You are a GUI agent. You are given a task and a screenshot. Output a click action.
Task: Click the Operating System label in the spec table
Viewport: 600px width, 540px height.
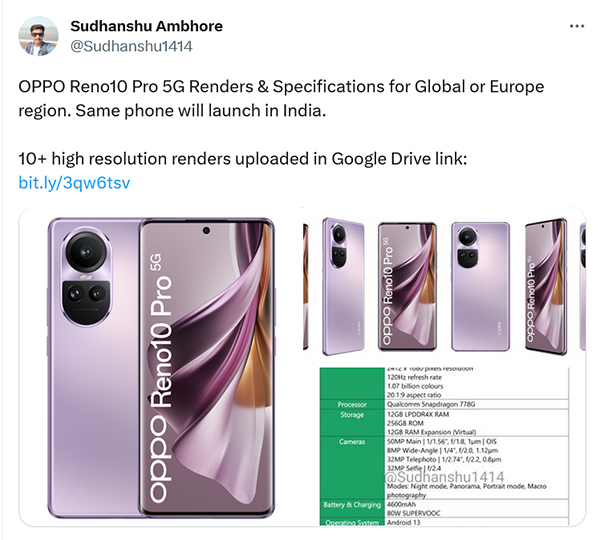tap(350, 525)
